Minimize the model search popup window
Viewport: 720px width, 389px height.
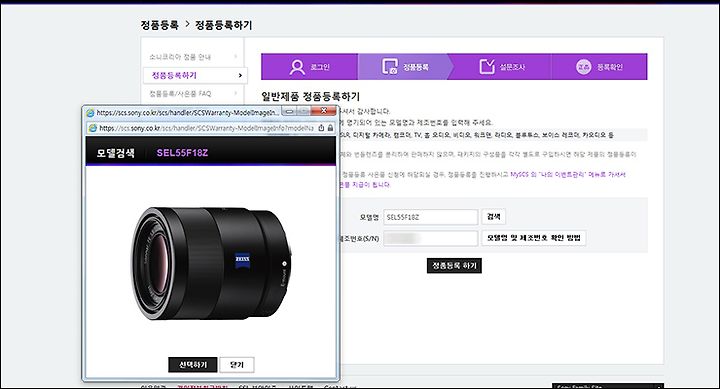click(x=289, y=111)
